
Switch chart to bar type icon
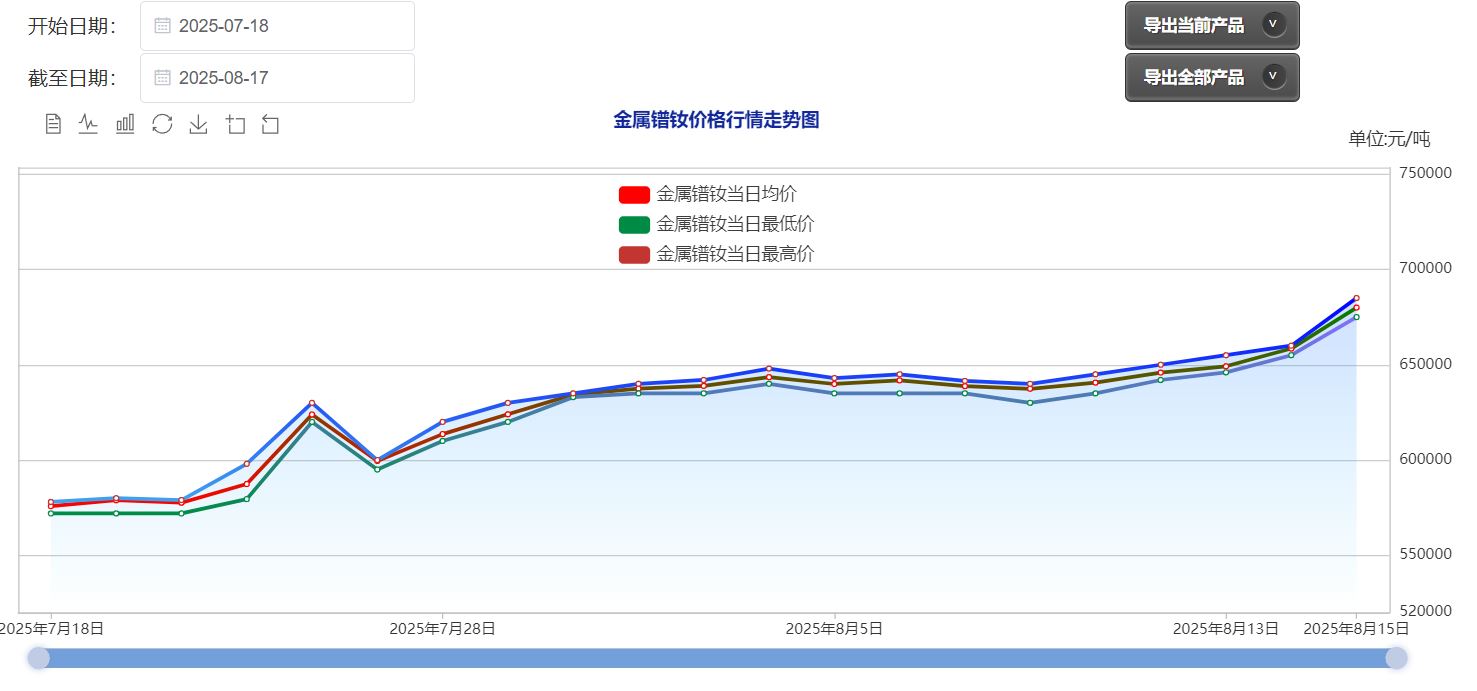(125, 124)
